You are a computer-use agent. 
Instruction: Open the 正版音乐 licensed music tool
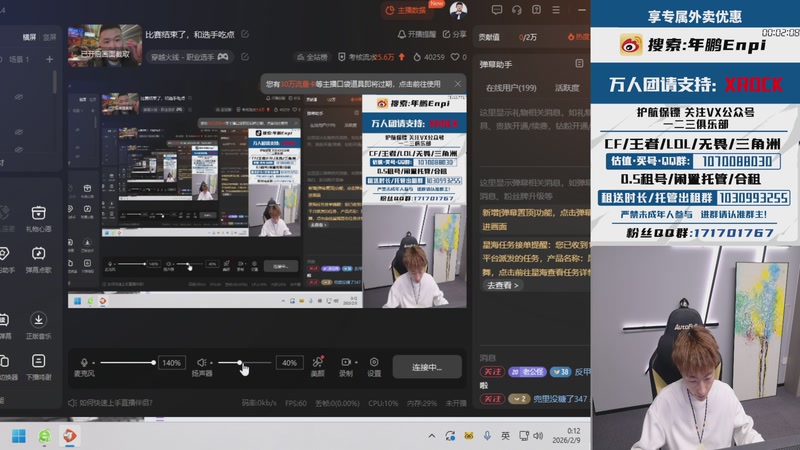coord(38,327)
